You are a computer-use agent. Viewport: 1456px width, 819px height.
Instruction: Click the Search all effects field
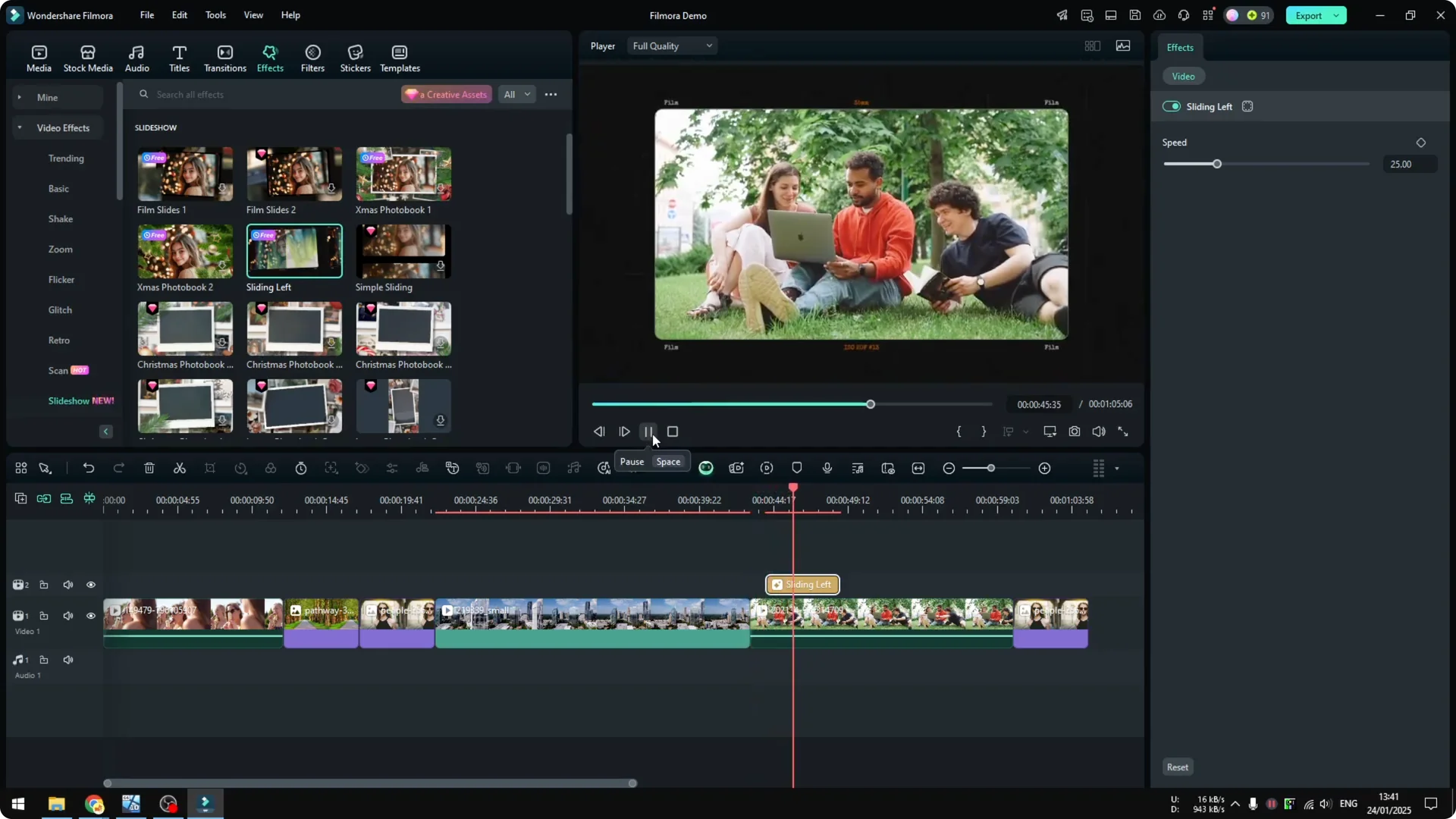[x=265, y=95]
